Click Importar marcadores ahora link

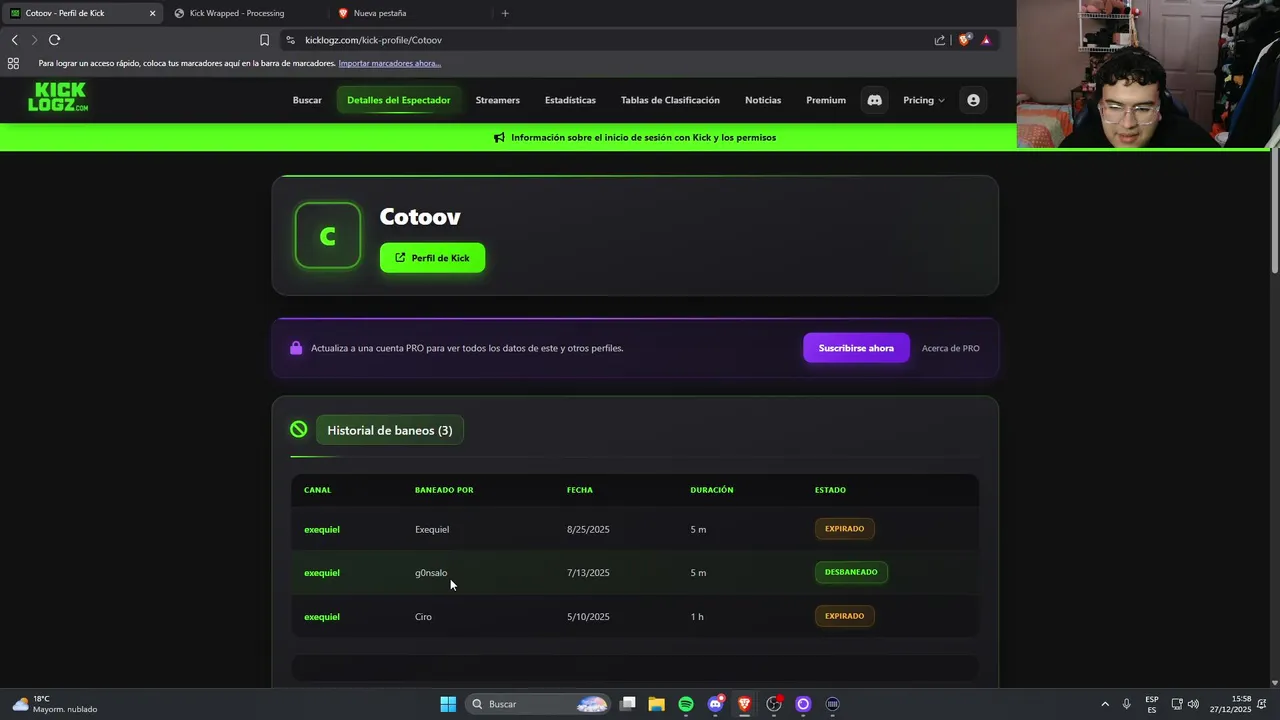[390, 63]
